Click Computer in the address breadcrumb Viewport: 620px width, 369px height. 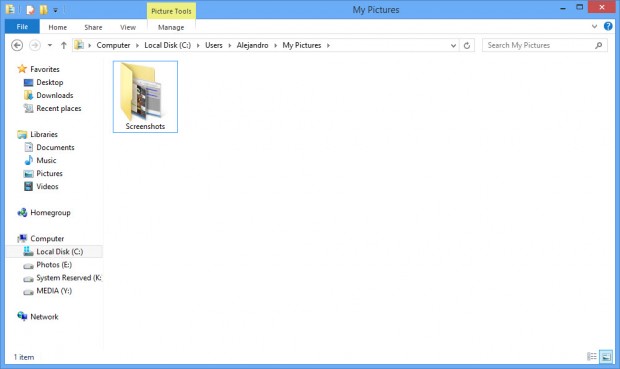[113, 45]
